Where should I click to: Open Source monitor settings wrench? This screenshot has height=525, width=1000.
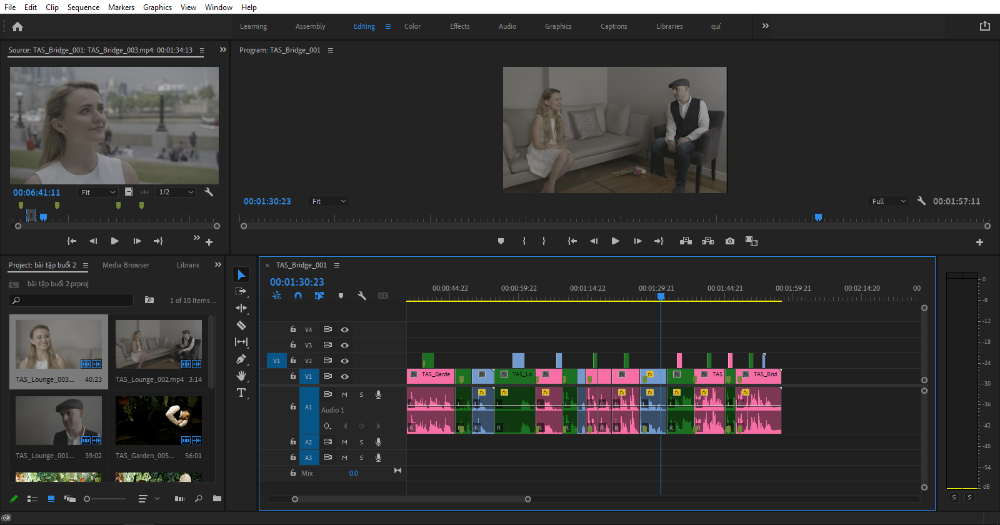[x=209, y=192]
